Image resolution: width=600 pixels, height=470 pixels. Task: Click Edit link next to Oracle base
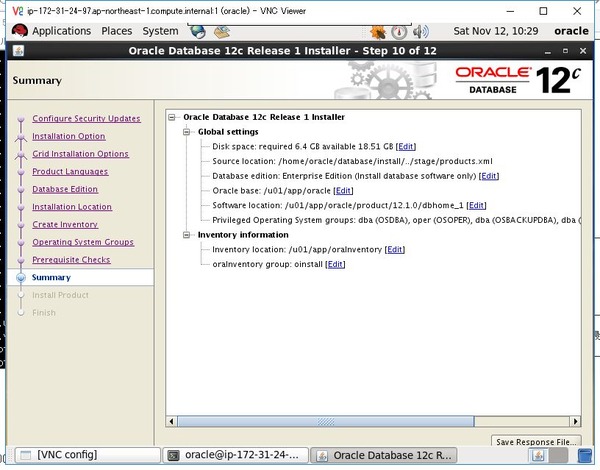(x=343, y=191)
